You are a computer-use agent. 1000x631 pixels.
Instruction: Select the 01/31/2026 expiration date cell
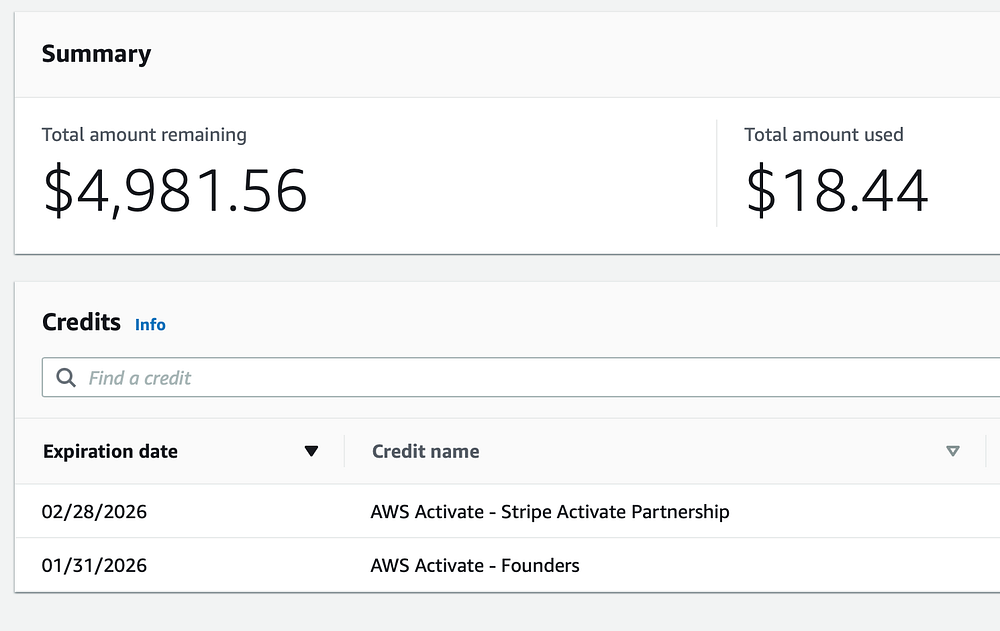[x=94, y=565]
